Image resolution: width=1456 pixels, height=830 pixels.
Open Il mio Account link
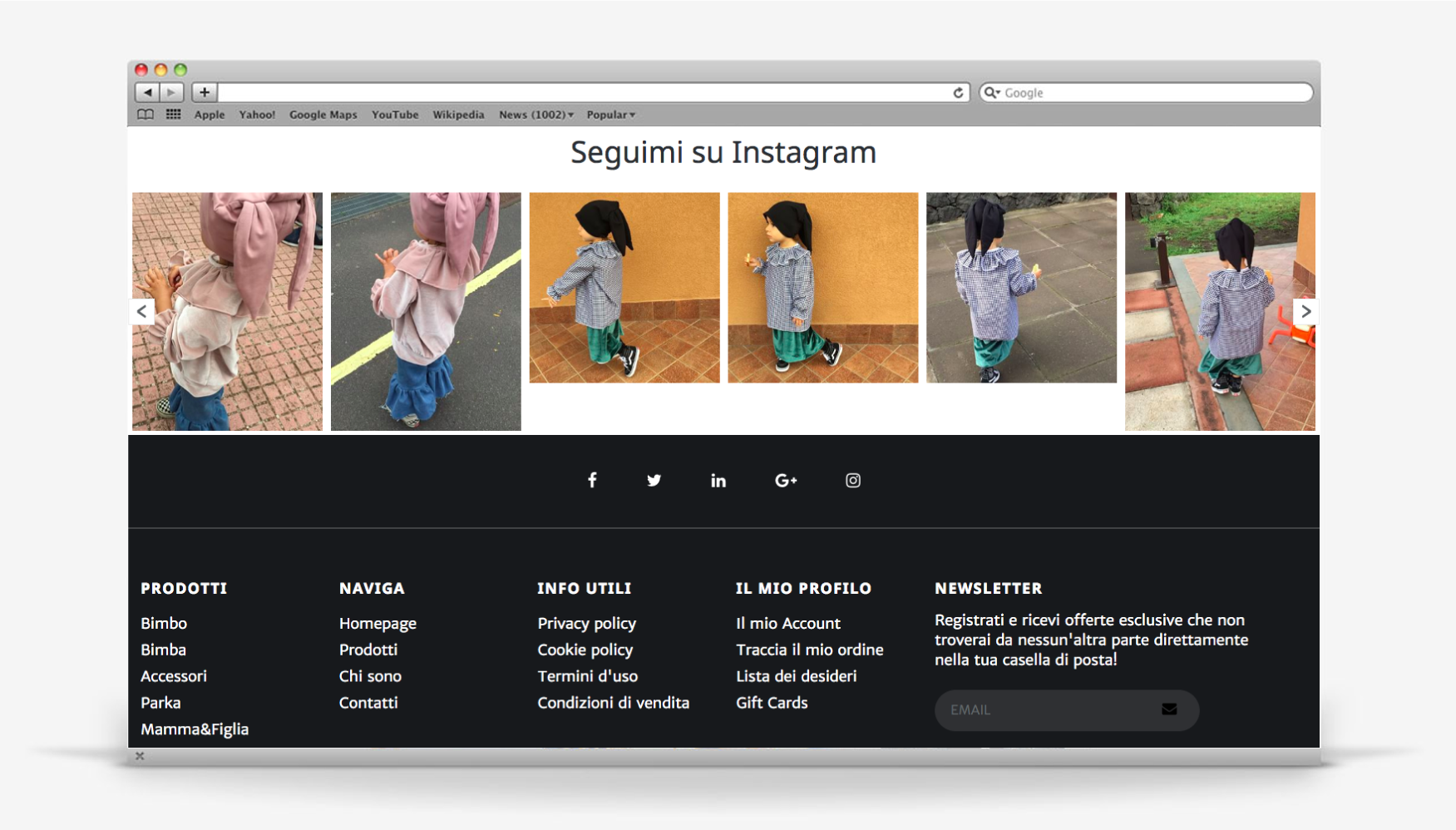pos(788,623)
